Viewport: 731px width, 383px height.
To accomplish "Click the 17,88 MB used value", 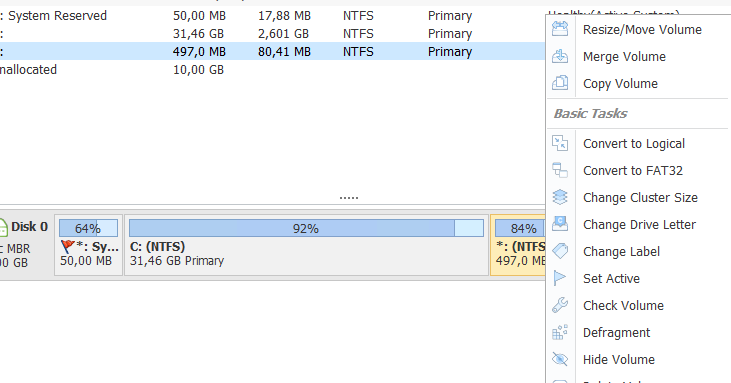I will coord(284,16).
